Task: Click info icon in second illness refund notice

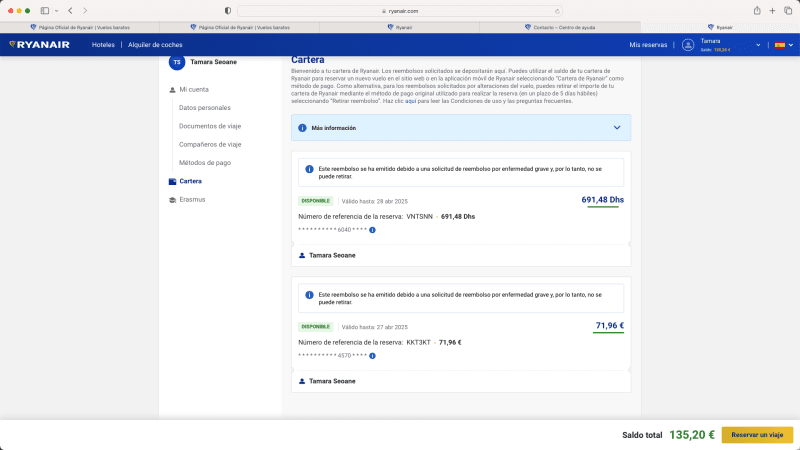Action: [309, 295]
